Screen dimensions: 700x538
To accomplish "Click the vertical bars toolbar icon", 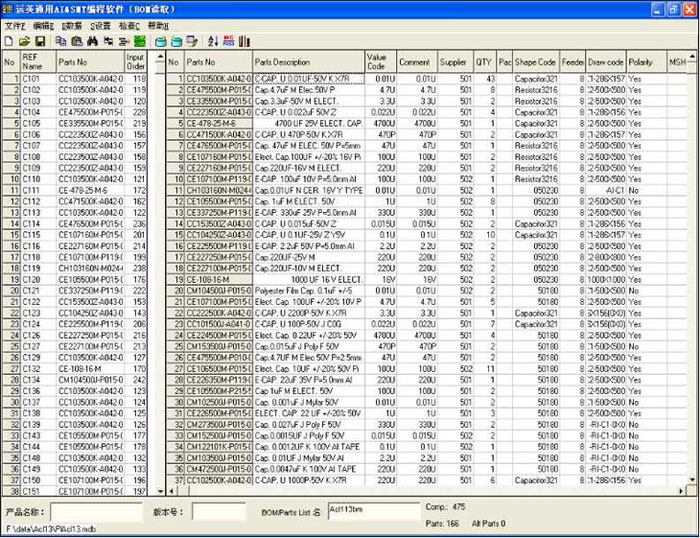I will pyautogui.click(x=244, y=41).
